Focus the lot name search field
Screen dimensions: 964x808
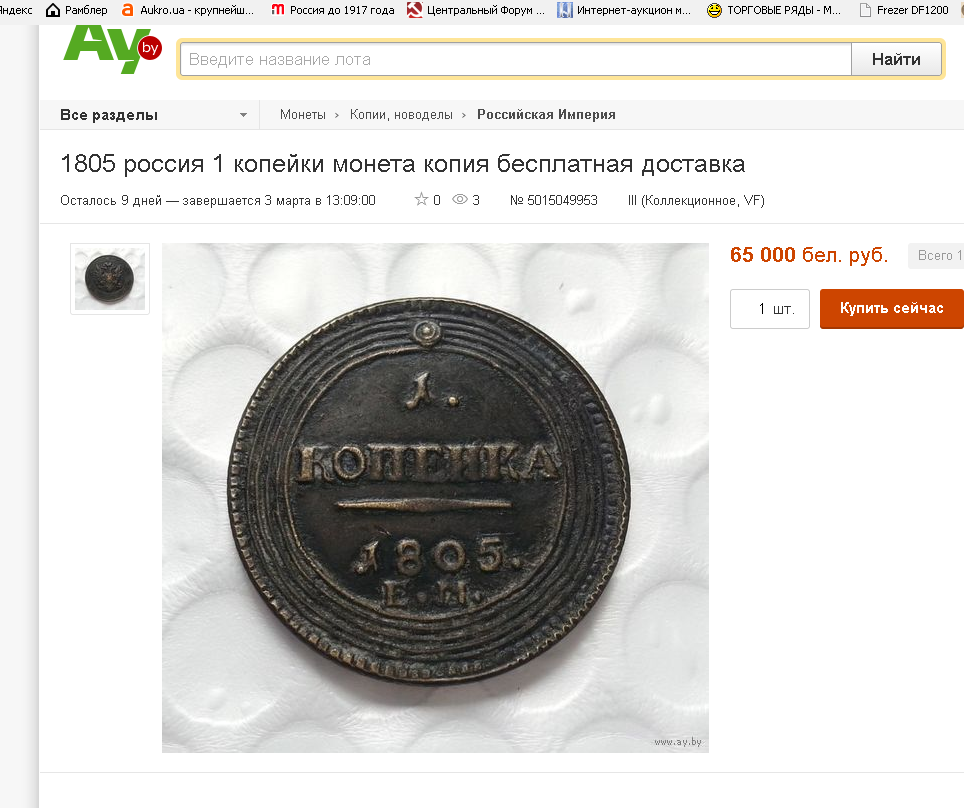click(516, 59)
